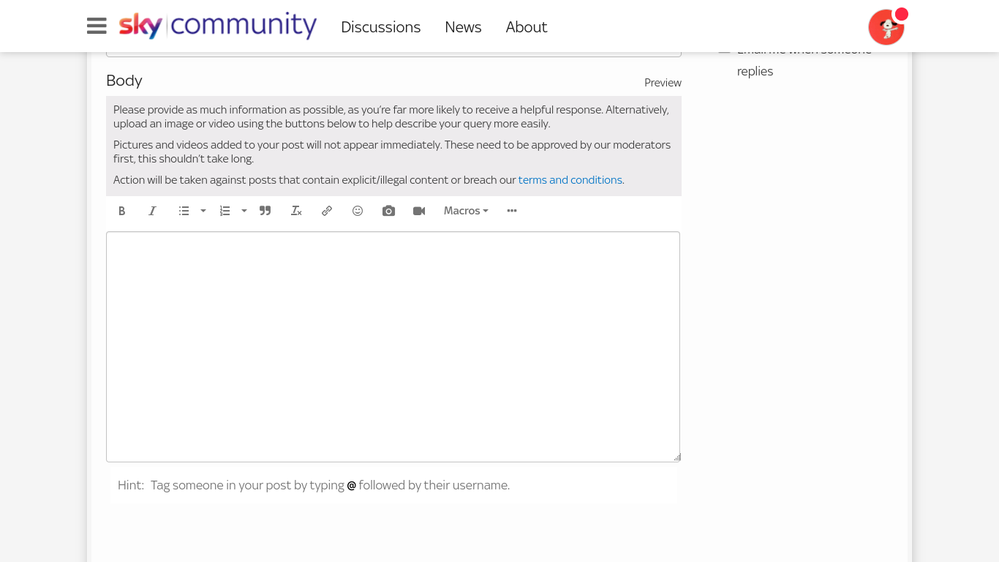
Task: Click inside the Body text area
Action: [393, 346]
